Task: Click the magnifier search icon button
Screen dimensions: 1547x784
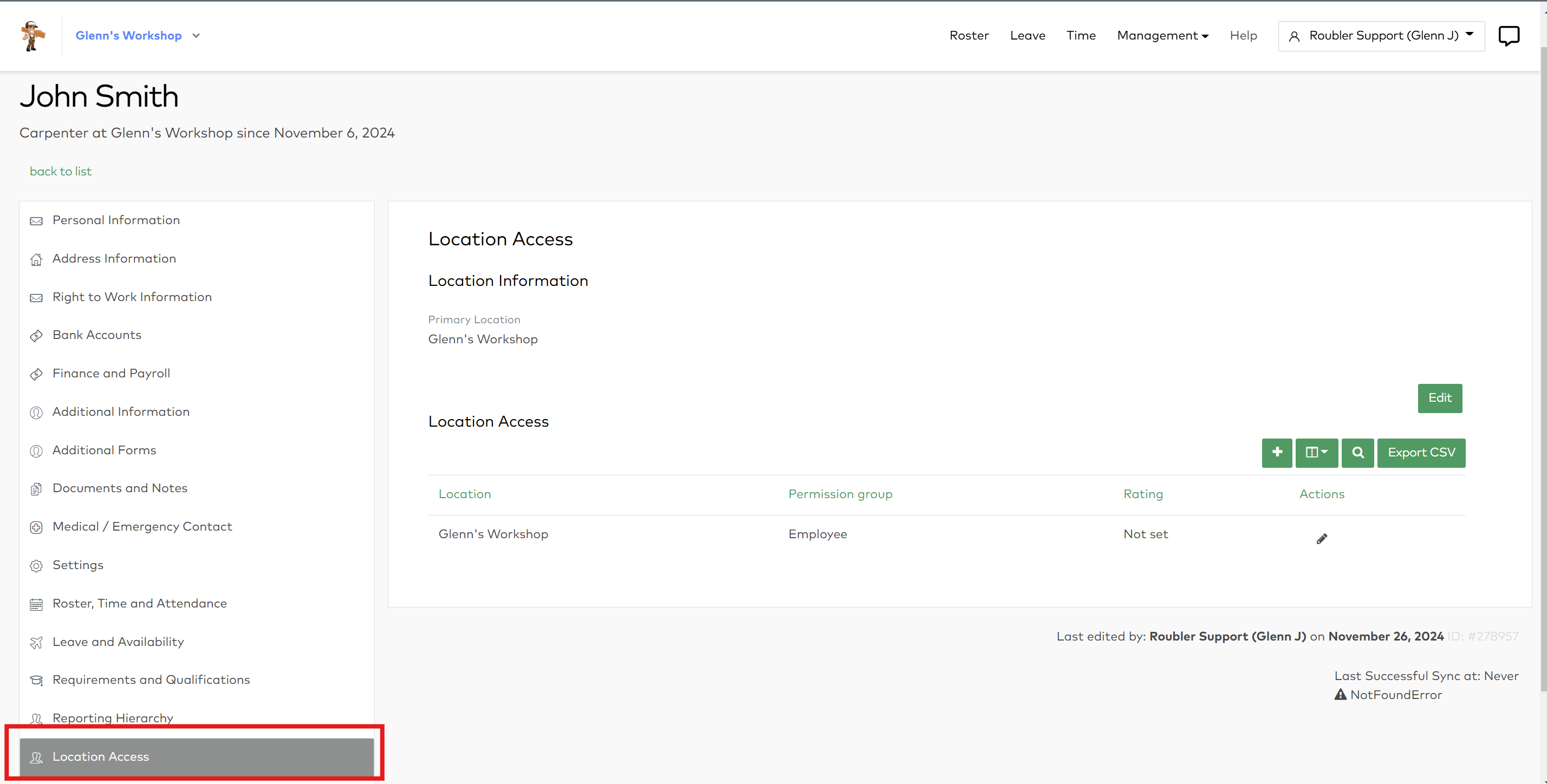Action: pos(1357,453)
